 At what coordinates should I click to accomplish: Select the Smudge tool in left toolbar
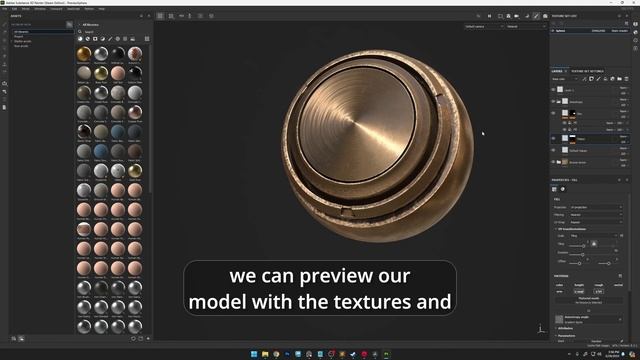4,56
